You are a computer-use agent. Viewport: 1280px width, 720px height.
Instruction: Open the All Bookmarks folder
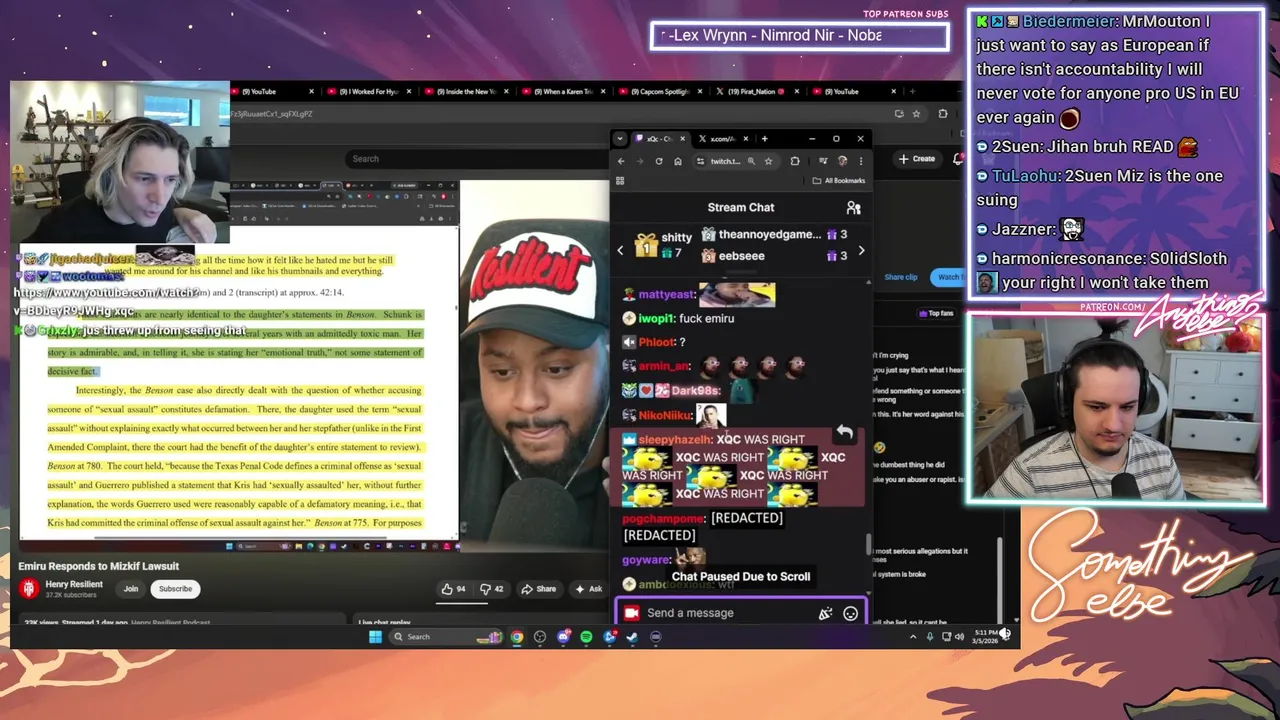point(839,181)
